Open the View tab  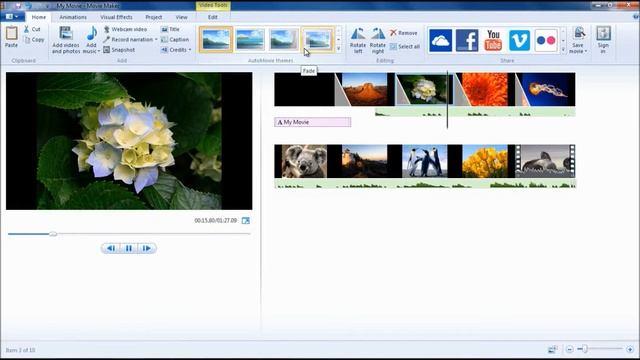[x=181, y=17]
